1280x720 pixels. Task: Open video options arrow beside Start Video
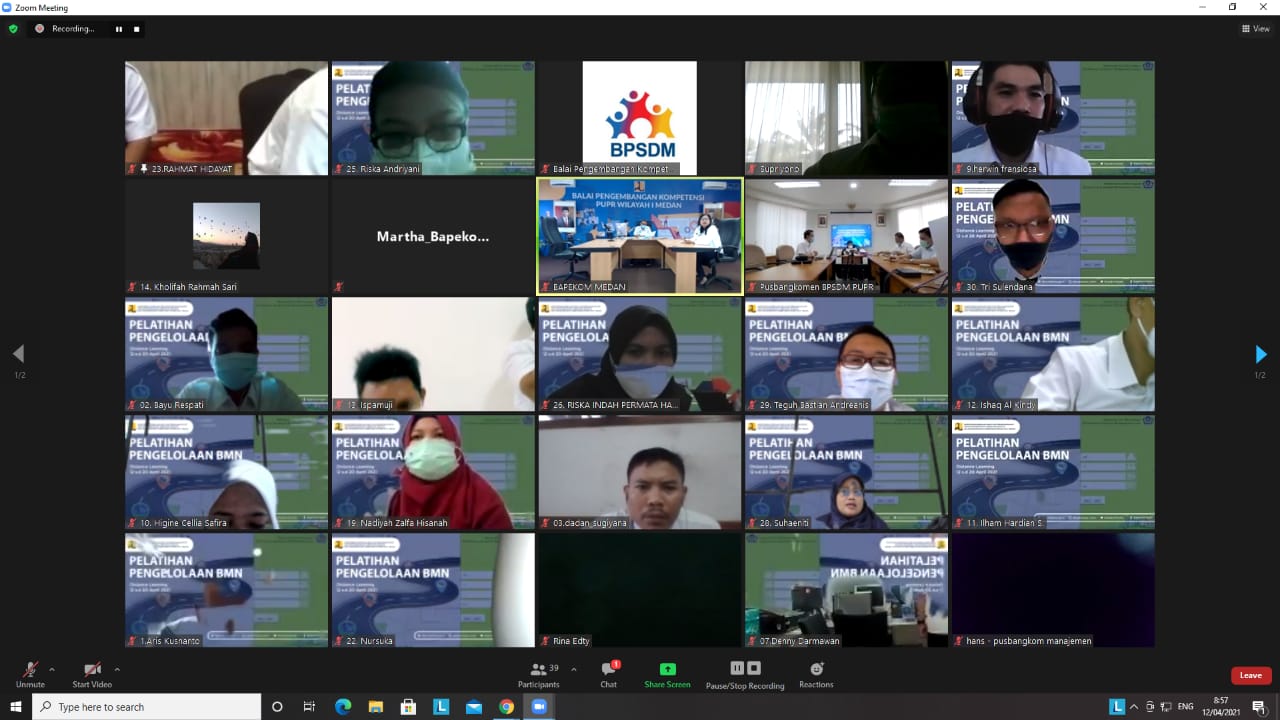click(x=117, y=669)
